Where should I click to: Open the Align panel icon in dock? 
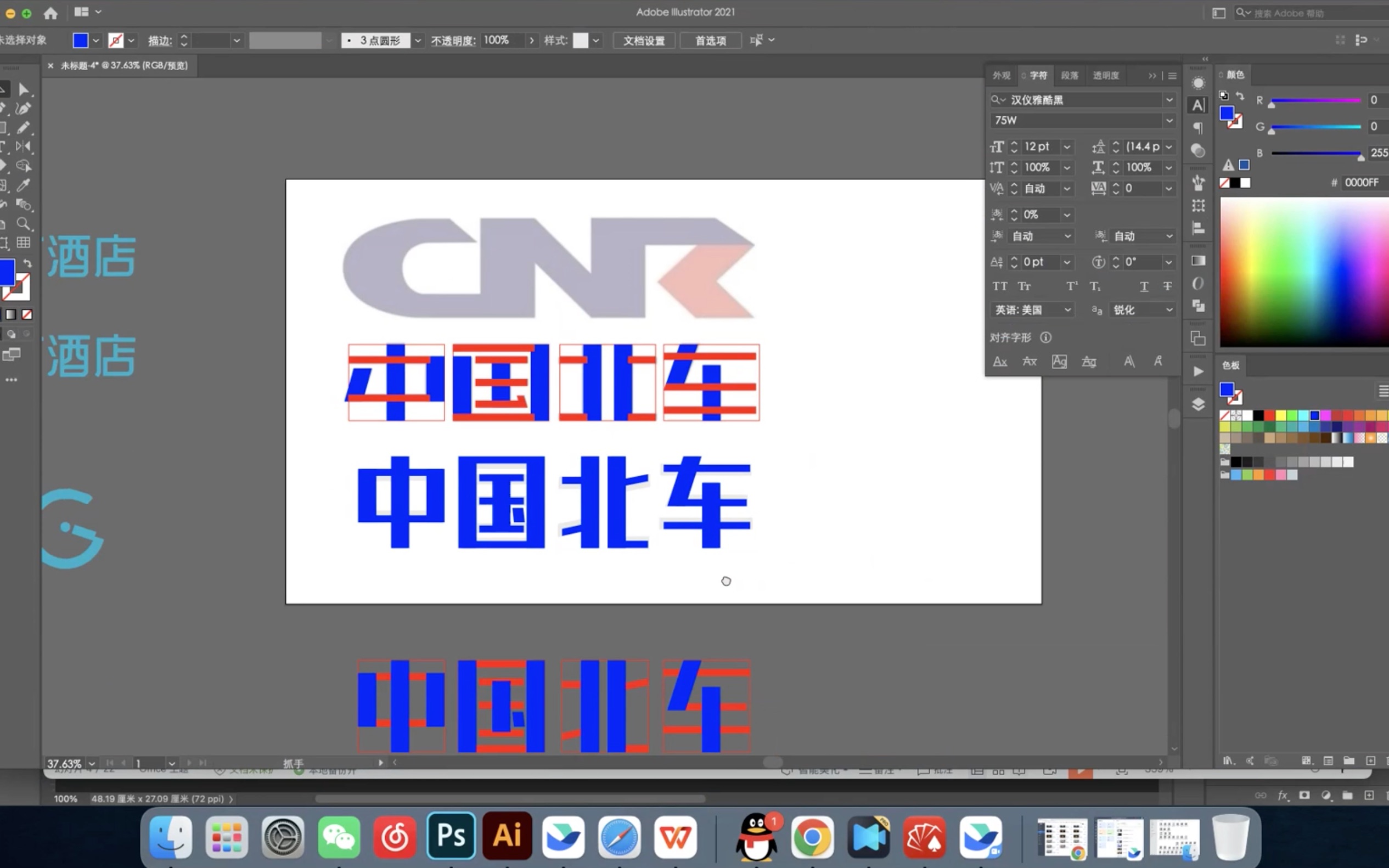1198,228
